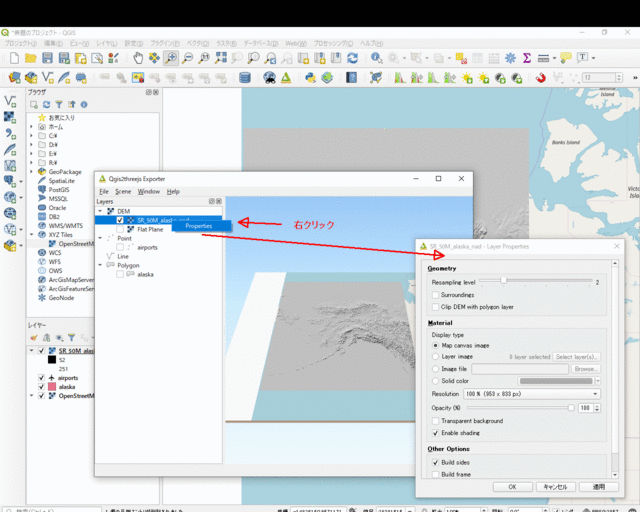Screen dimensions: 640x512
Task: Open the File menu in Qgis2threejs Exporter
Action: 104,191
